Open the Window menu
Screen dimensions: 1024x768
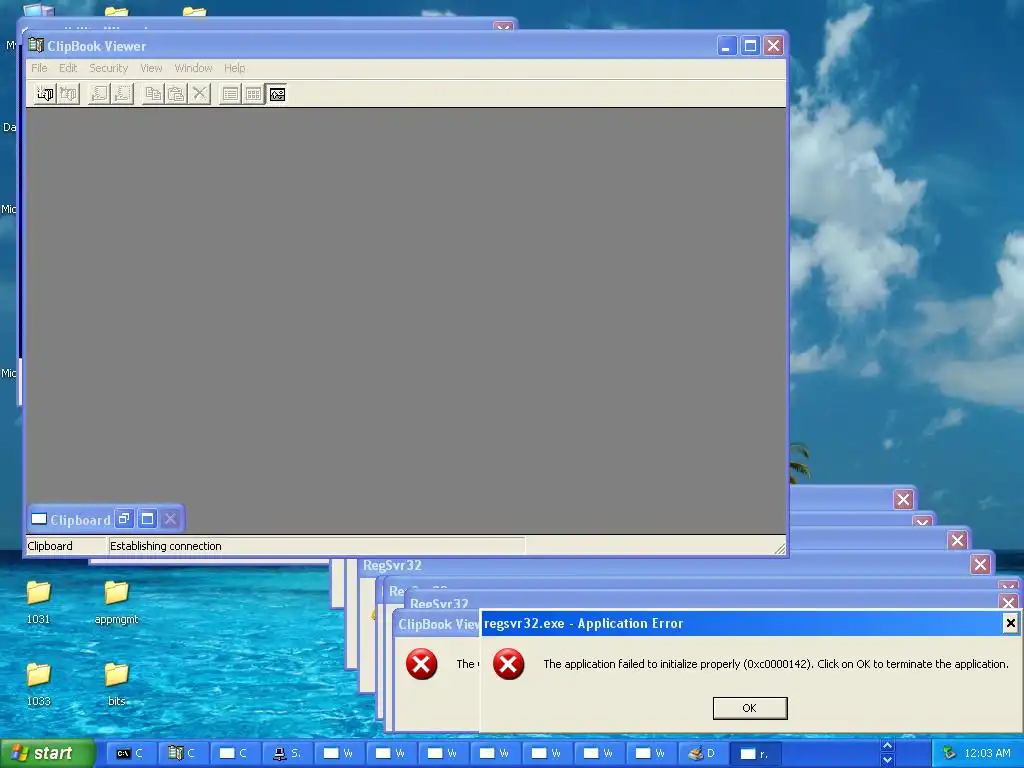[x=193, y=68]
